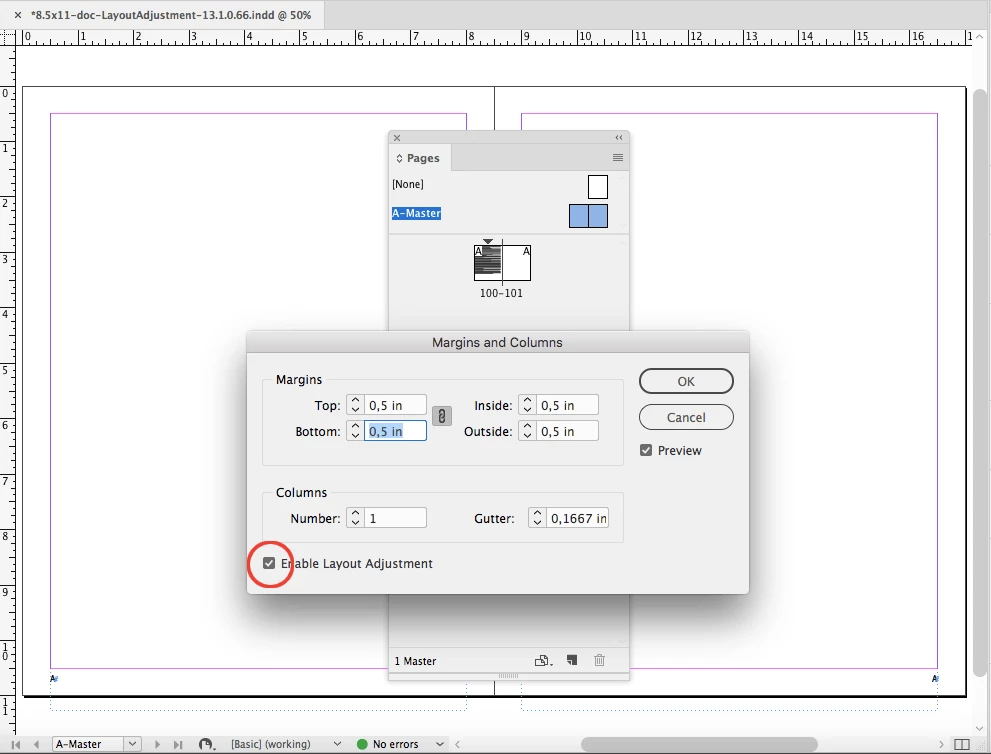This screenshot has width=991, height=754.
Task: Open the A-Master page selector dropdown
Action: [132, 744]
